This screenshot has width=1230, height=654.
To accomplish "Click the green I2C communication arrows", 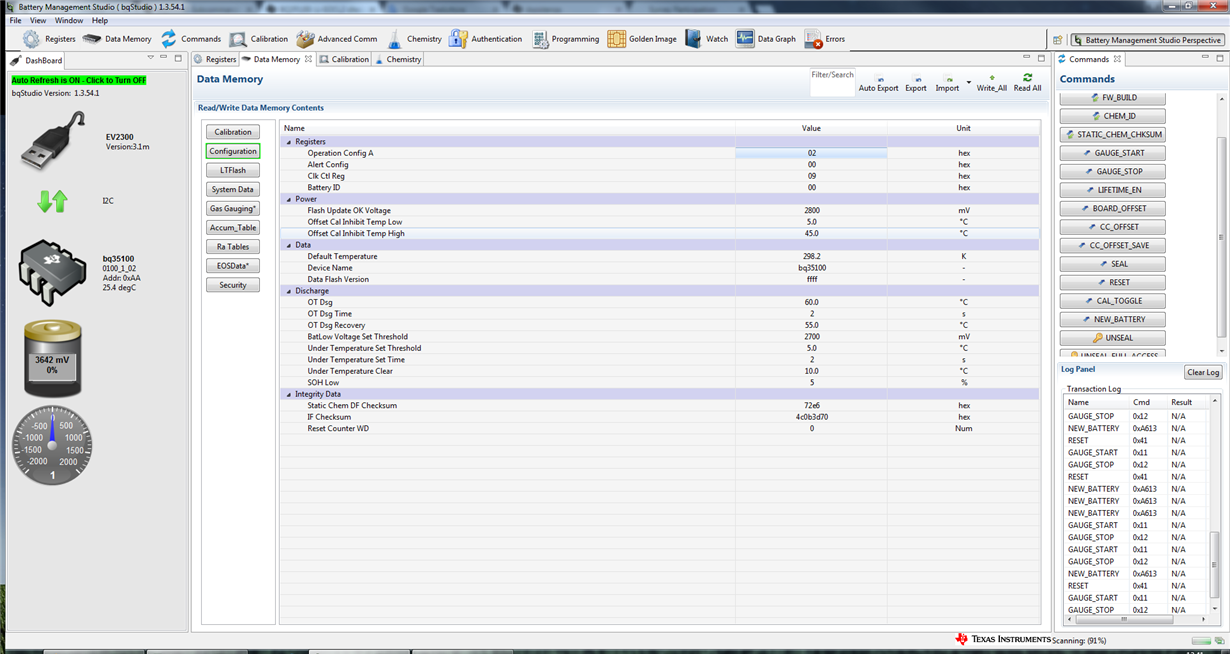I will coord(52,201).
